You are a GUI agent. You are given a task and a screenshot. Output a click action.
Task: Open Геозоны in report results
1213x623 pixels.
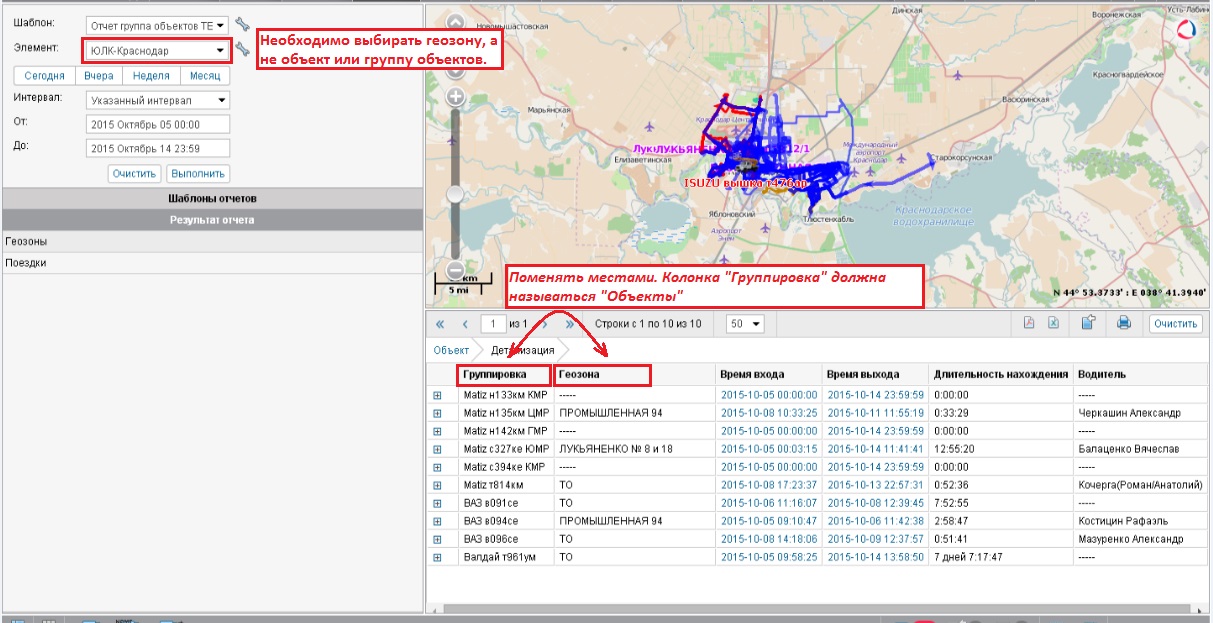point(26,241)
